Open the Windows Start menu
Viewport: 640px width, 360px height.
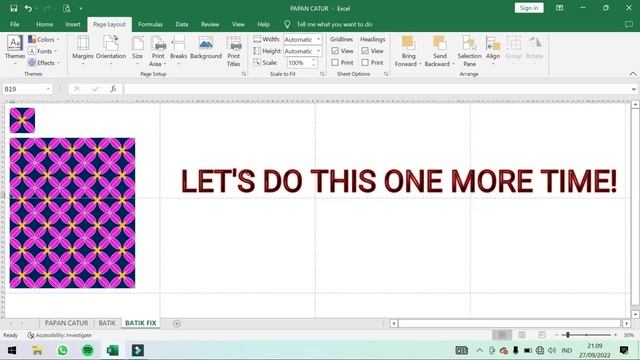pyautogui.click(x=12, y=351)
